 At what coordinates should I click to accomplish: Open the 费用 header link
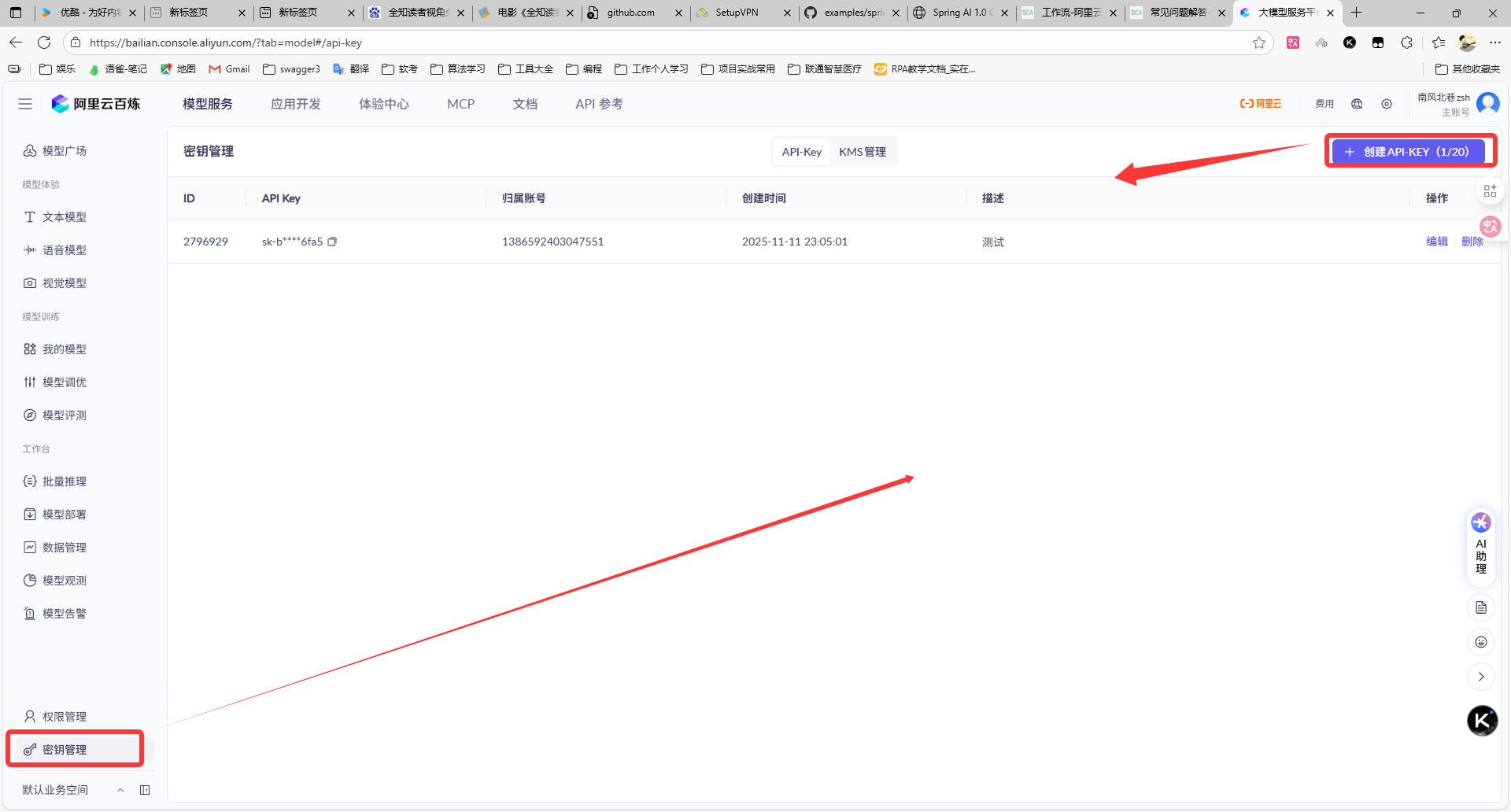coord(1324,104)
